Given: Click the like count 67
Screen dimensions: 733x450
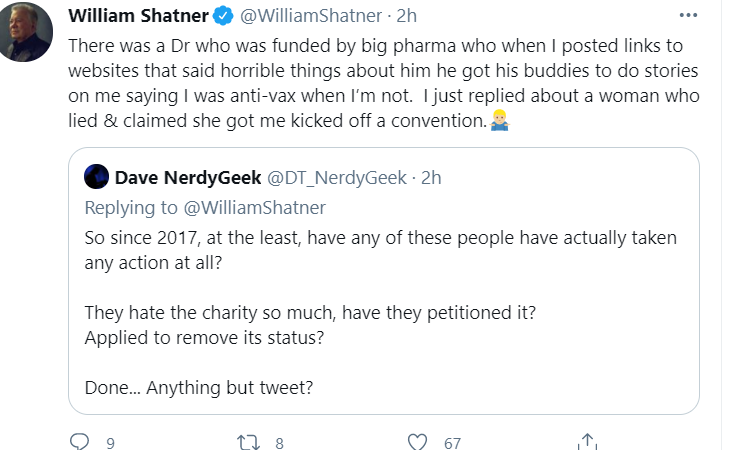Looking at the screenshot, I should (453, 442).
